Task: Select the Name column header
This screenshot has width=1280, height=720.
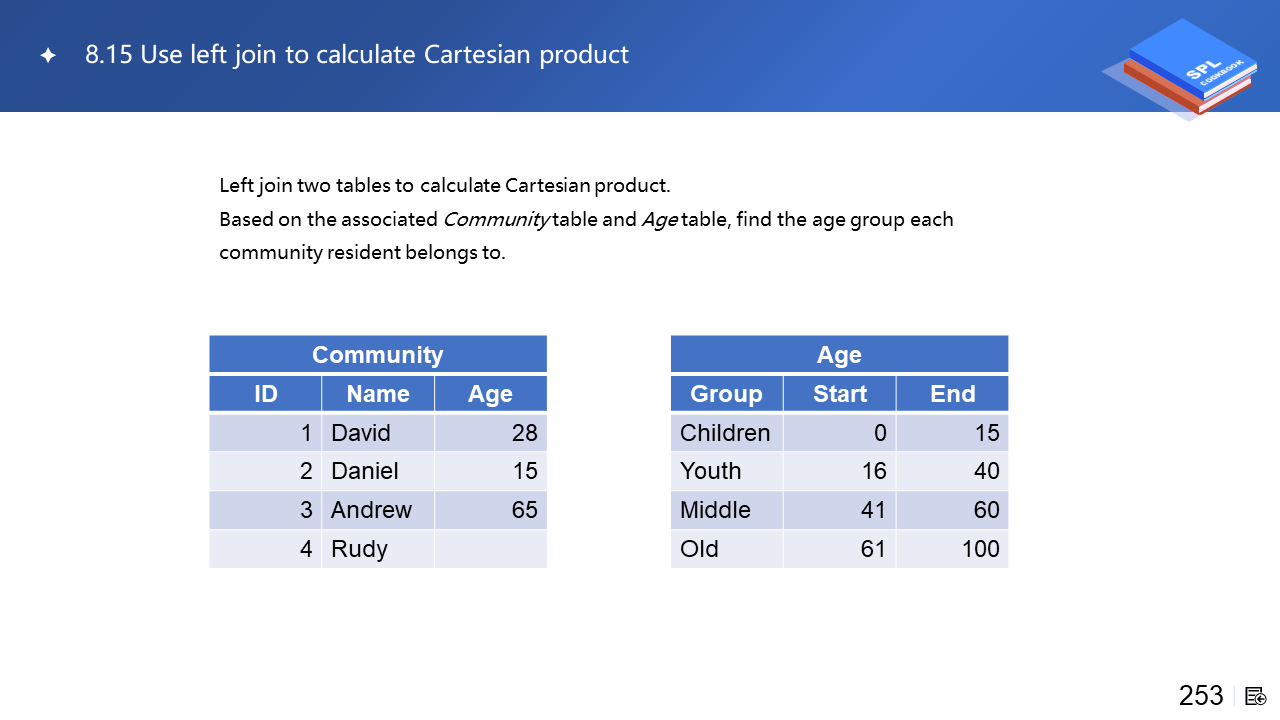Action: [x=378, y=394]
